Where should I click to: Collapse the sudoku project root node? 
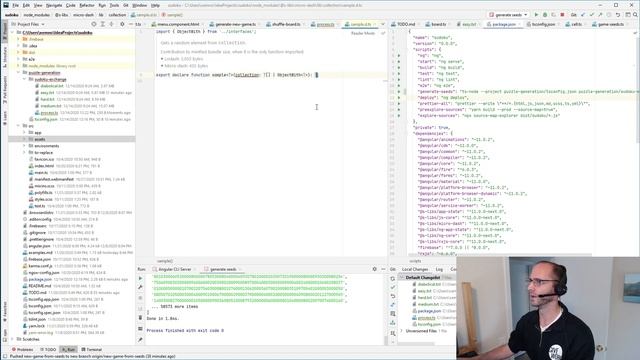[13, 32]
